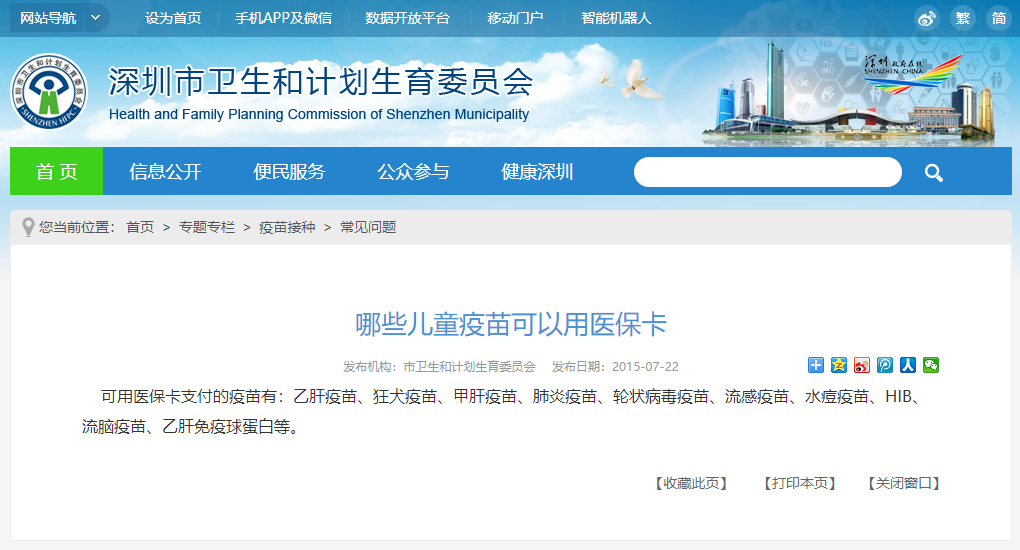Screen dimensions: 1020x550
Task: Go to 首页 in main navigation
Action: click(x=56, y=172)
